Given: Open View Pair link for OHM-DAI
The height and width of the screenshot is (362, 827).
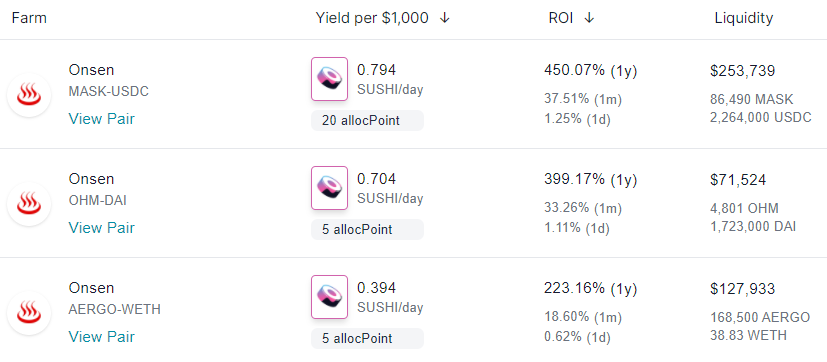Looking at the screenshot, I should click(x=101, y=228).
